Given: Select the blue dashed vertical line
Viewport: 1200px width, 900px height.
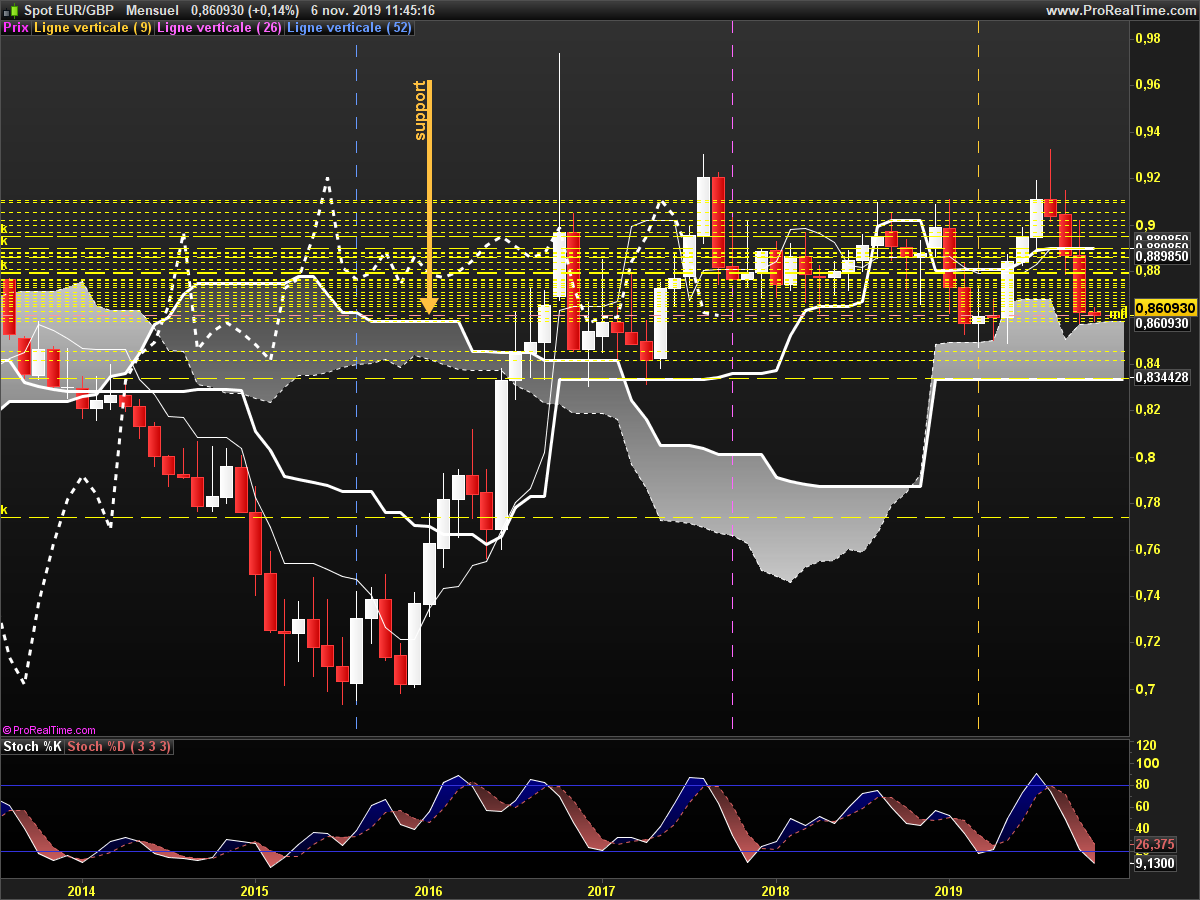Looking at the screenshot, I should (357, 400).
